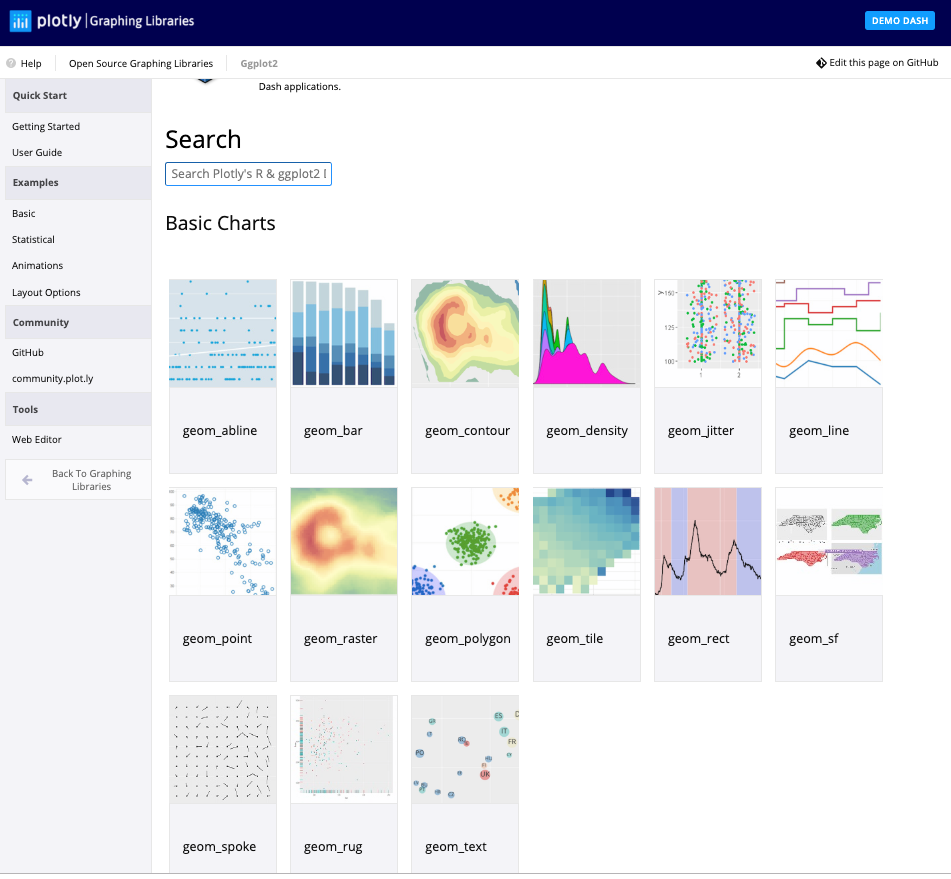Image resolution: width=951 pixels, height=879 pixels.
Task: Click the GitHub edit page icon
Action: pyautogui.click(x=821, y=63)
